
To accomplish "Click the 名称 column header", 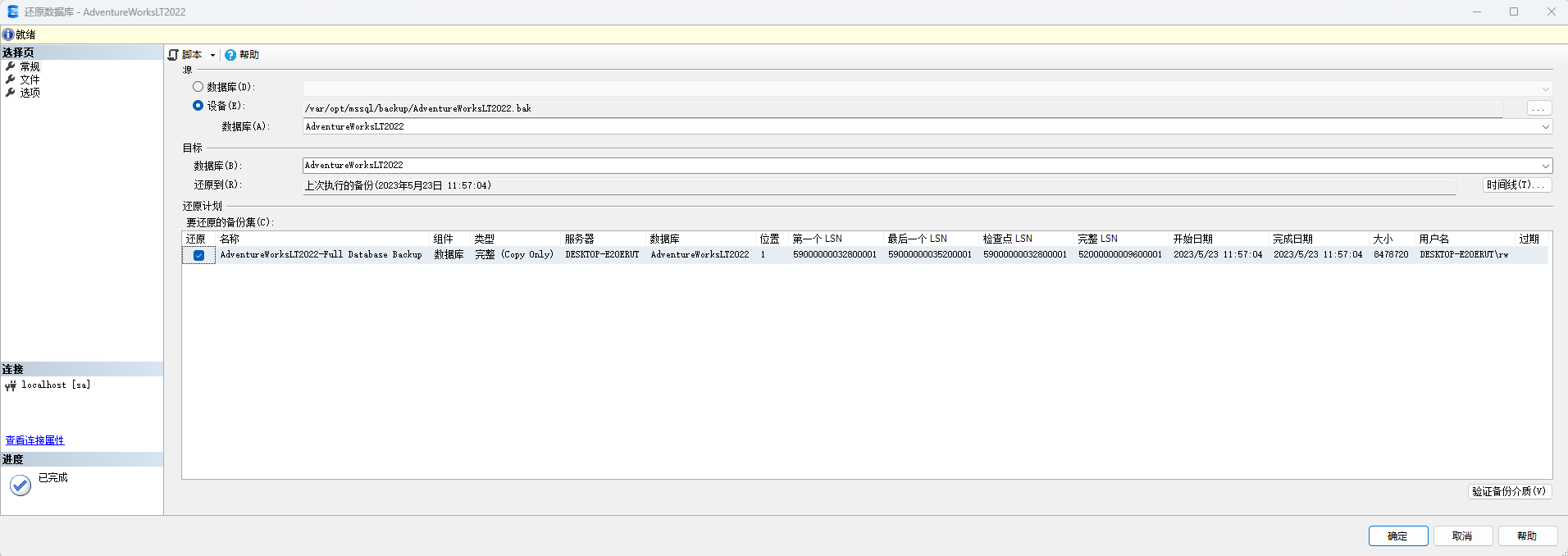I will (x=323, y=239).
